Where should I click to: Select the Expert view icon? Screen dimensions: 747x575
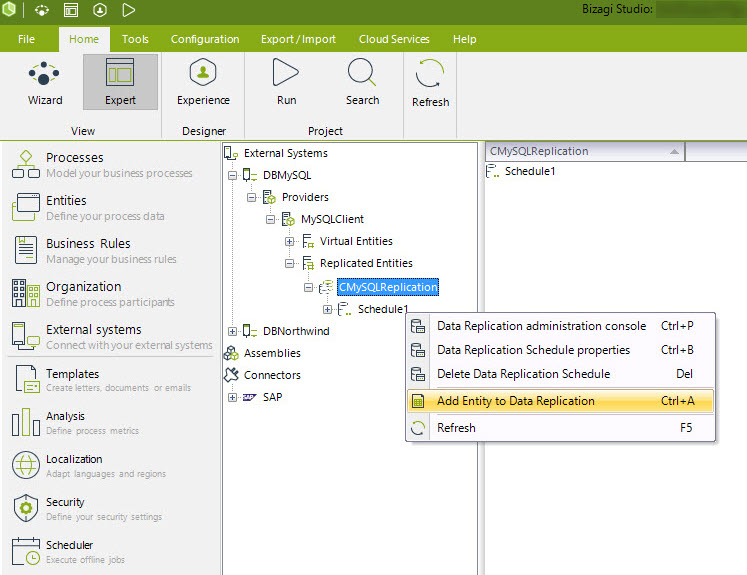120,72
